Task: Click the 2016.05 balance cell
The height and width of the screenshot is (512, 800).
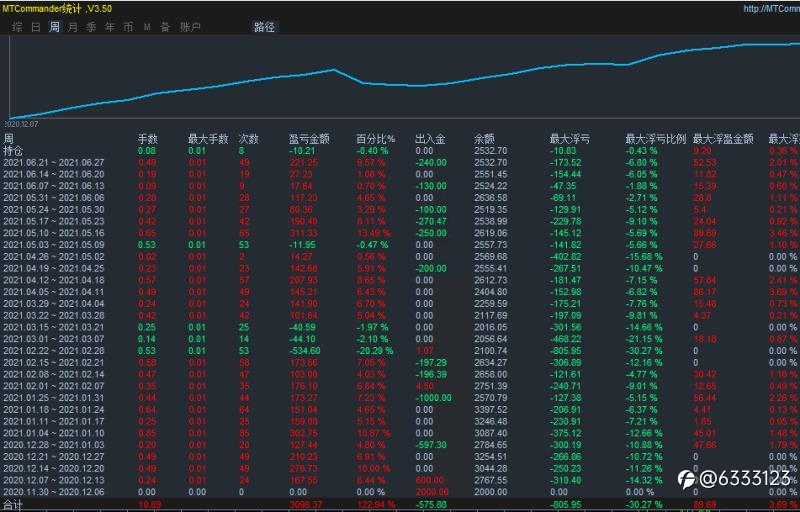Action: pos(490,327)
